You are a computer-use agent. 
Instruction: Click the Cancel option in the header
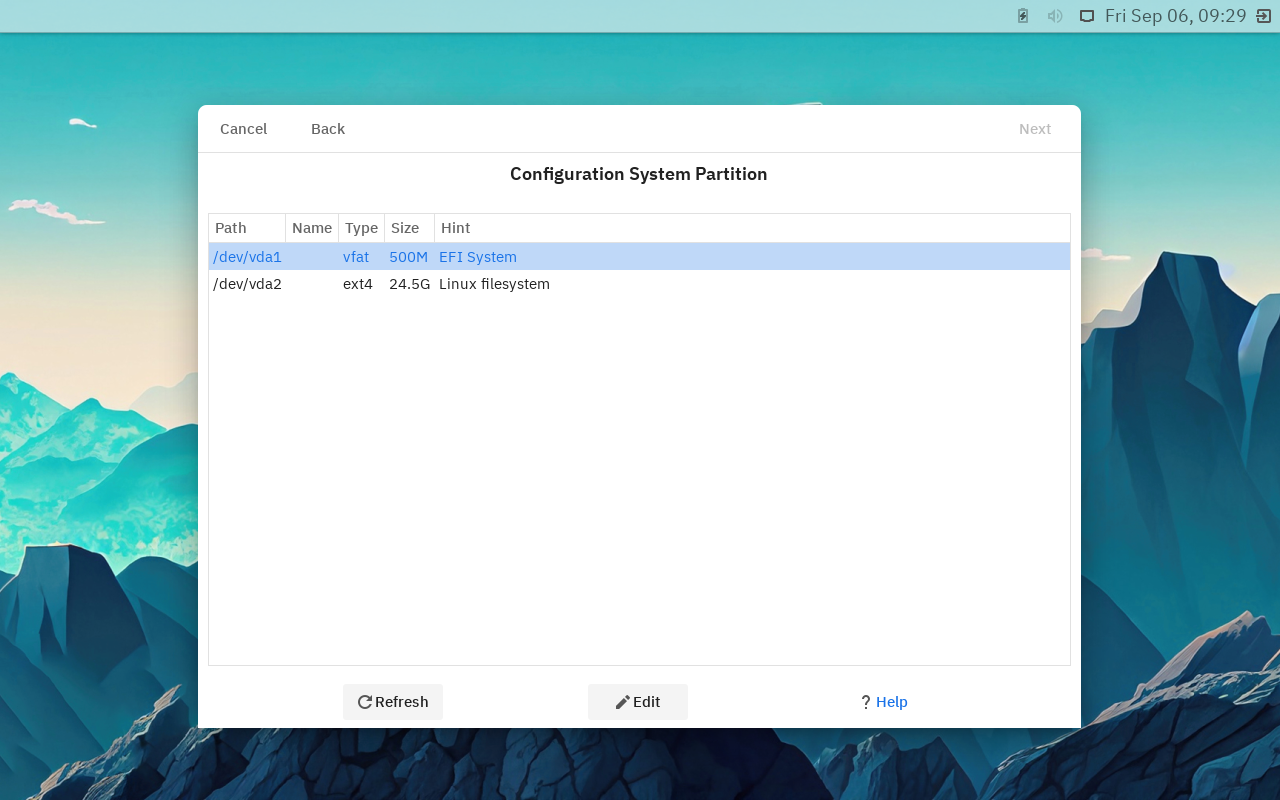(x=243, y=128)
